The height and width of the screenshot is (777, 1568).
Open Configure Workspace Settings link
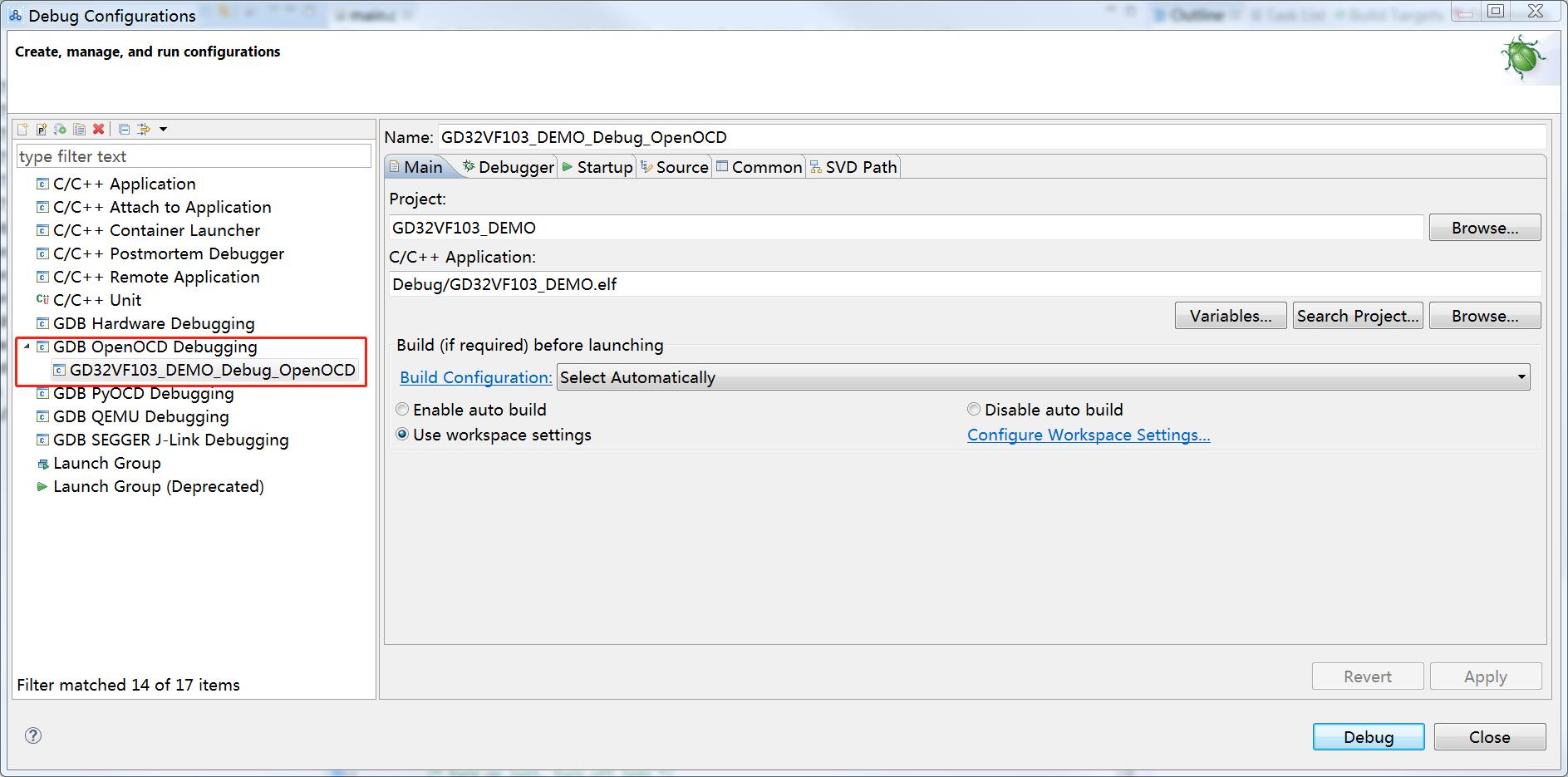point(1089,435)
